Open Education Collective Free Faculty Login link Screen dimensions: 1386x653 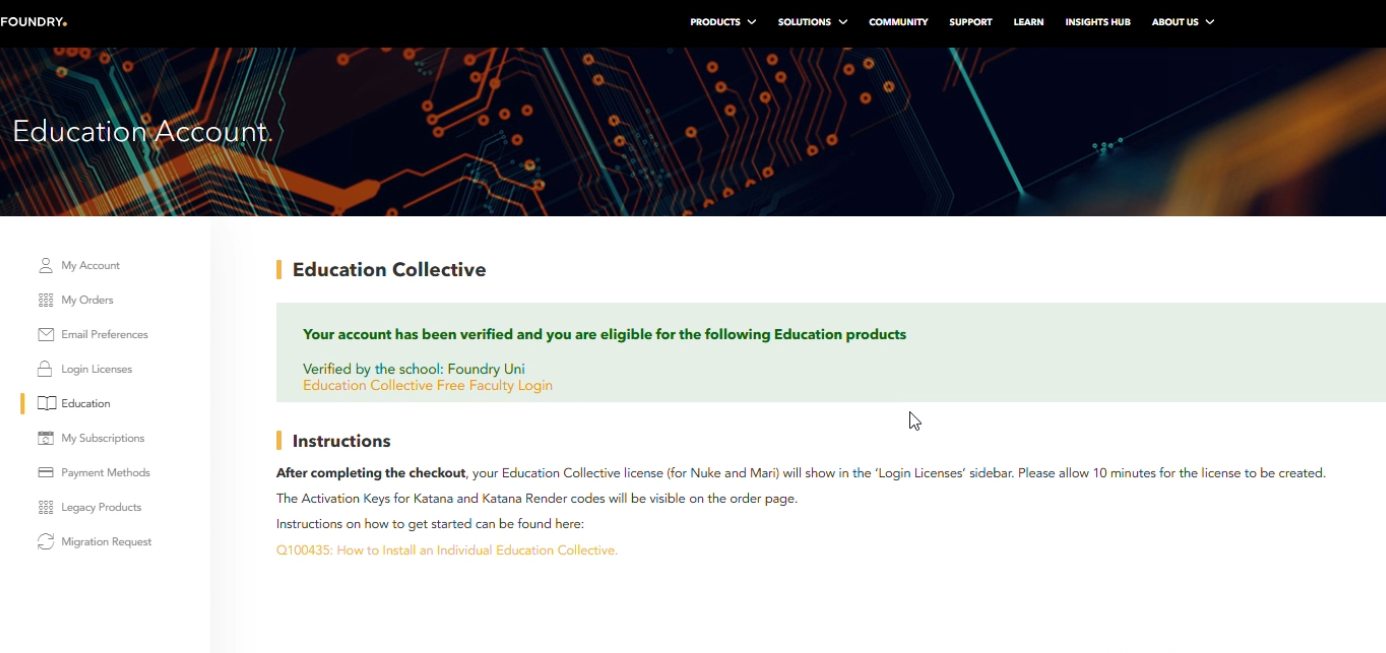(427, 386)
